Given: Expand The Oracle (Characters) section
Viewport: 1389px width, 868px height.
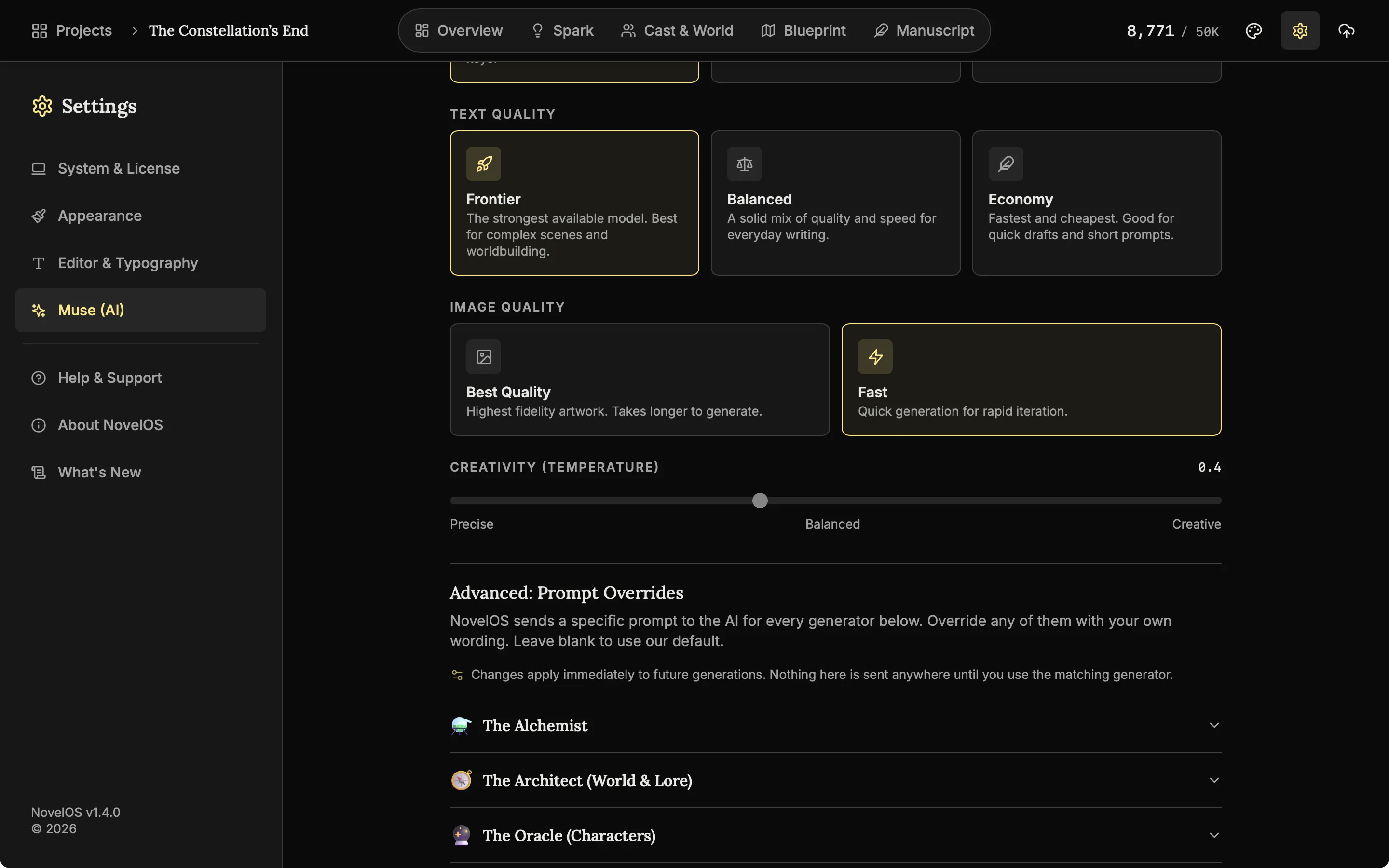Looking at the screenshot, I should (x=836, y=835).
